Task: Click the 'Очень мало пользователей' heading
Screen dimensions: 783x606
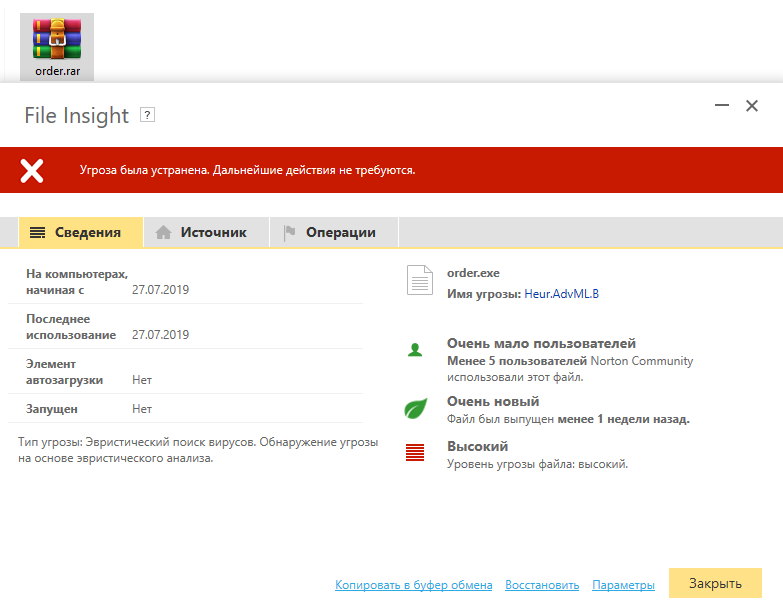Action: point(541,343)
